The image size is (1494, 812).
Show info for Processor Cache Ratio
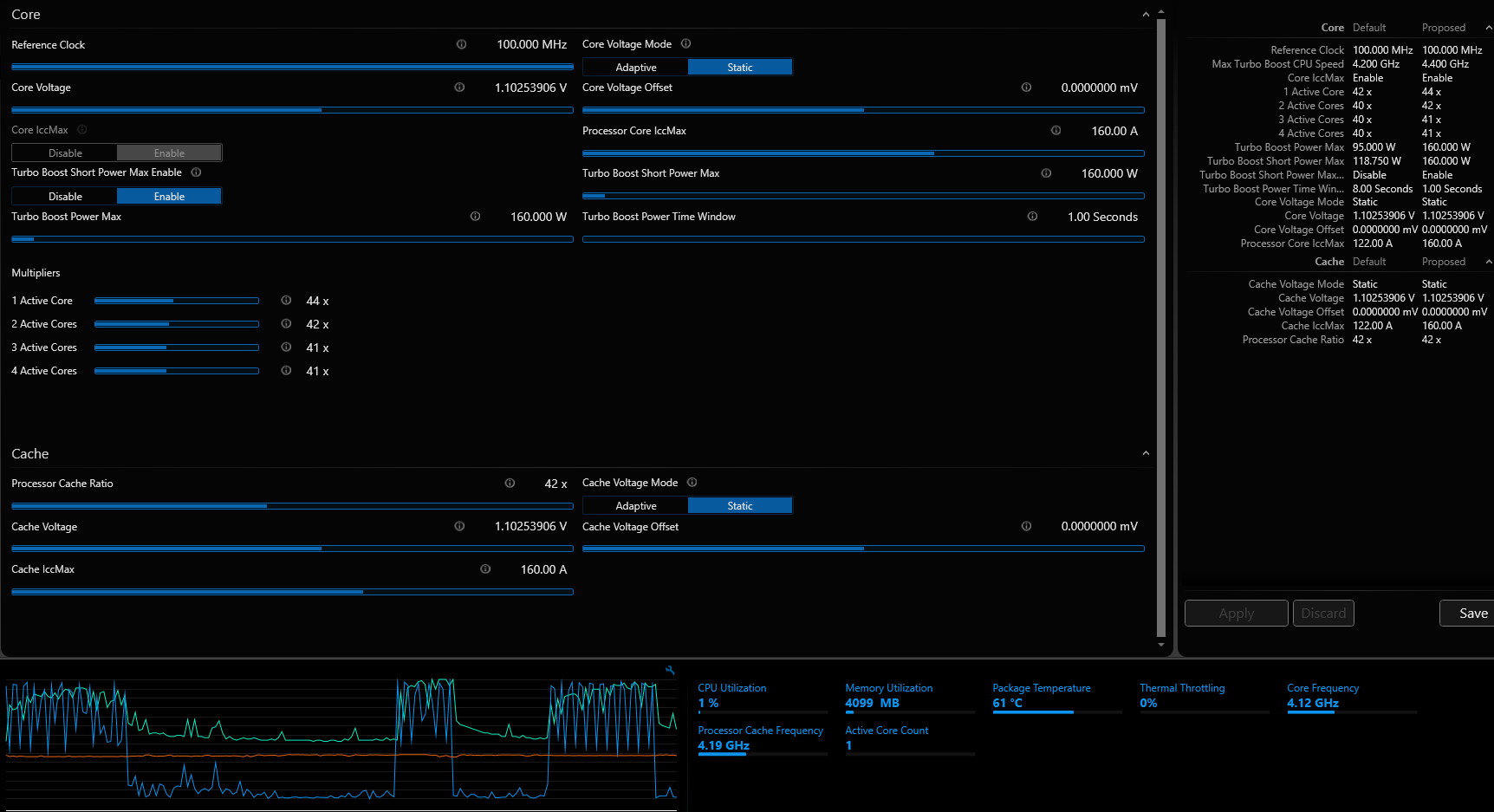tap(510, 484)
